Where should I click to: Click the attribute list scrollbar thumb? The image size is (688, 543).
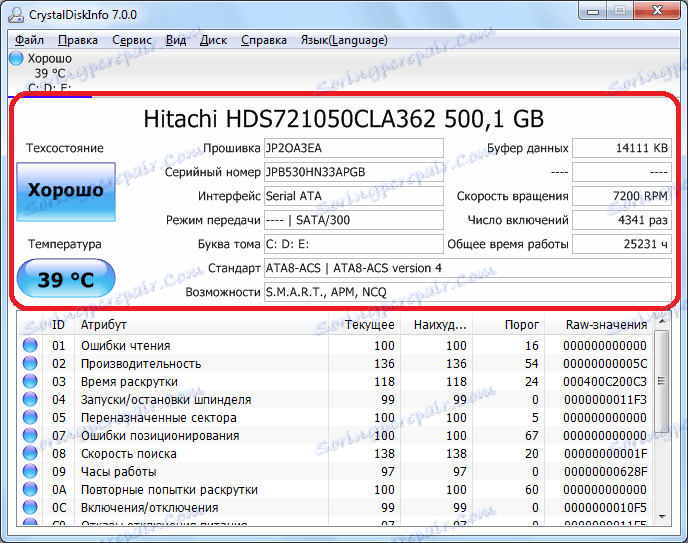tap(662, 381)
